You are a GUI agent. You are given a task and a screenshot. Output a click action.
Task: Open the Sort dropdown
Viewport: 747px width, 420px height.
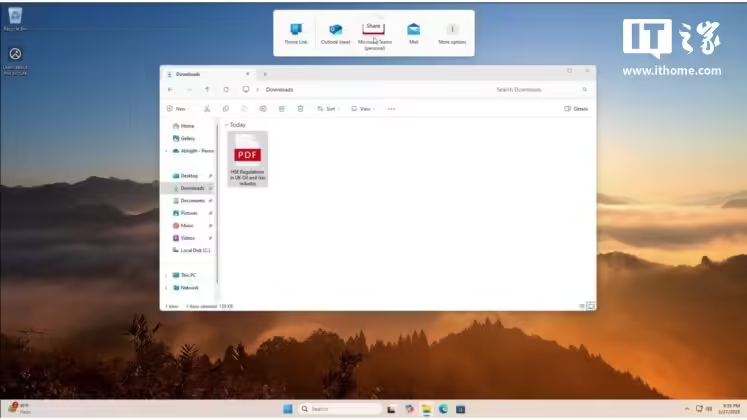coord(328,108)
